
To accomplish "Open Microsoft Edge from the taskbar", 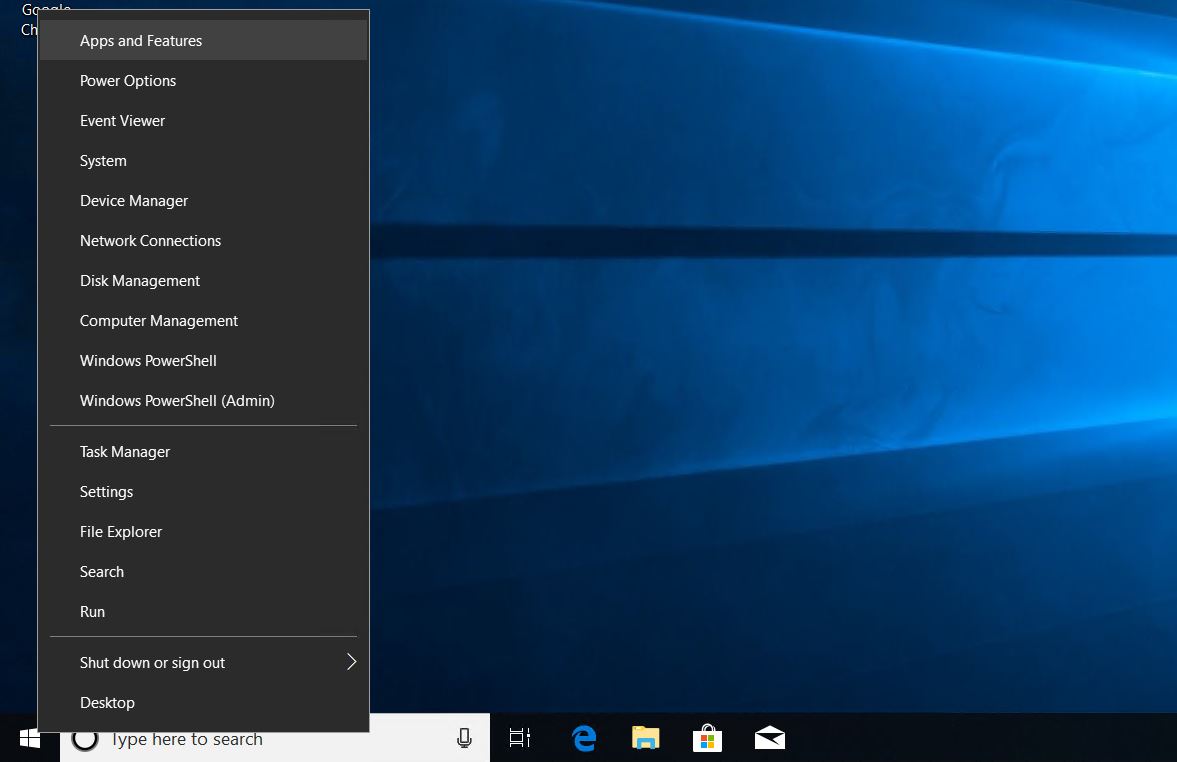I will pyautogui.click(x=583, y=738).
